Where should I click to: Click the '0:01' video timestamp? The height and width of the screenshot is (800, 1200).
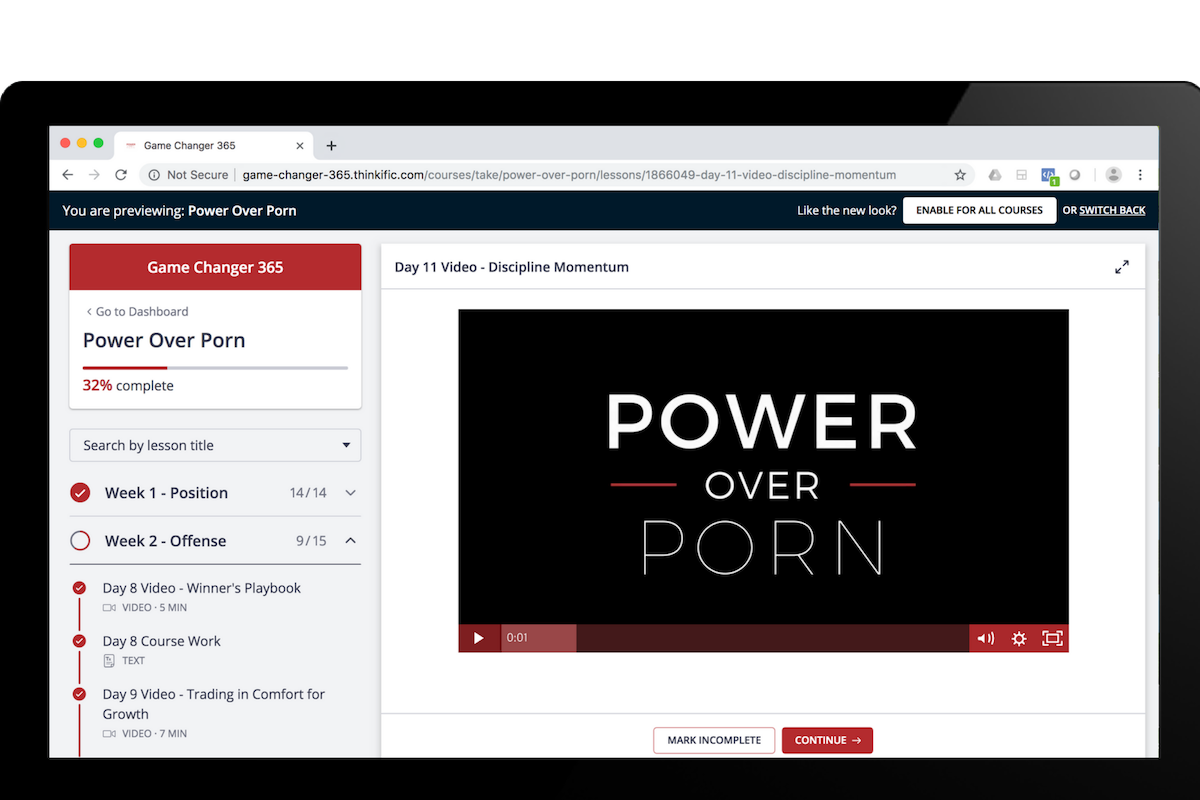[x=517, y=638]
